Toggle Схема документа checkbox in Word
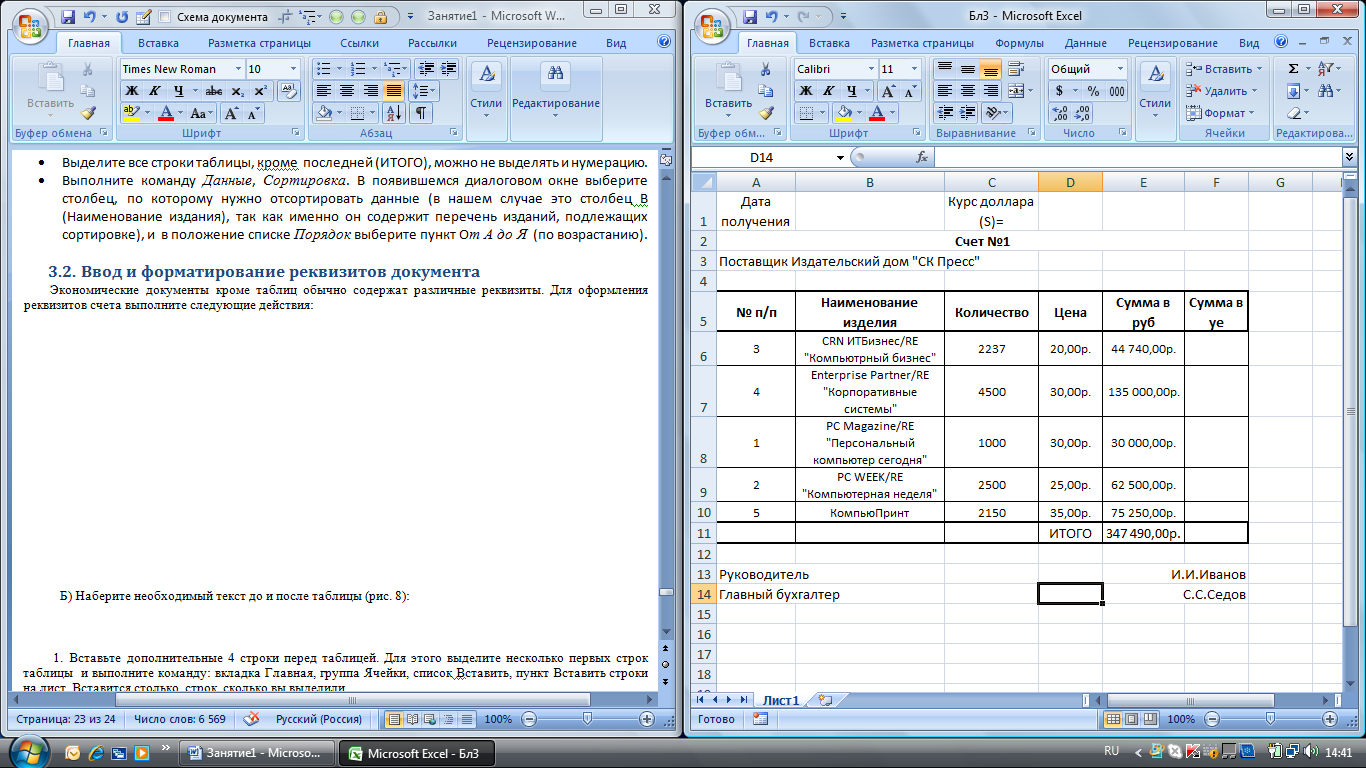The width and height of the screenshot is (1366, 768). 164,17
